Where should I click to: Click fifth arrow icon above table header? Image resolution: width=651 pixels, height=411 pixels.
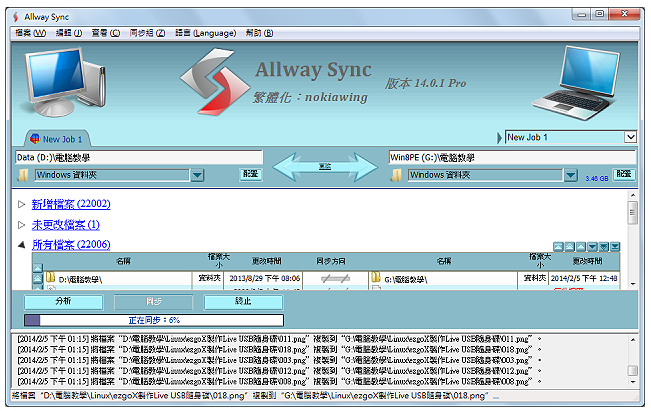point(603,247)
